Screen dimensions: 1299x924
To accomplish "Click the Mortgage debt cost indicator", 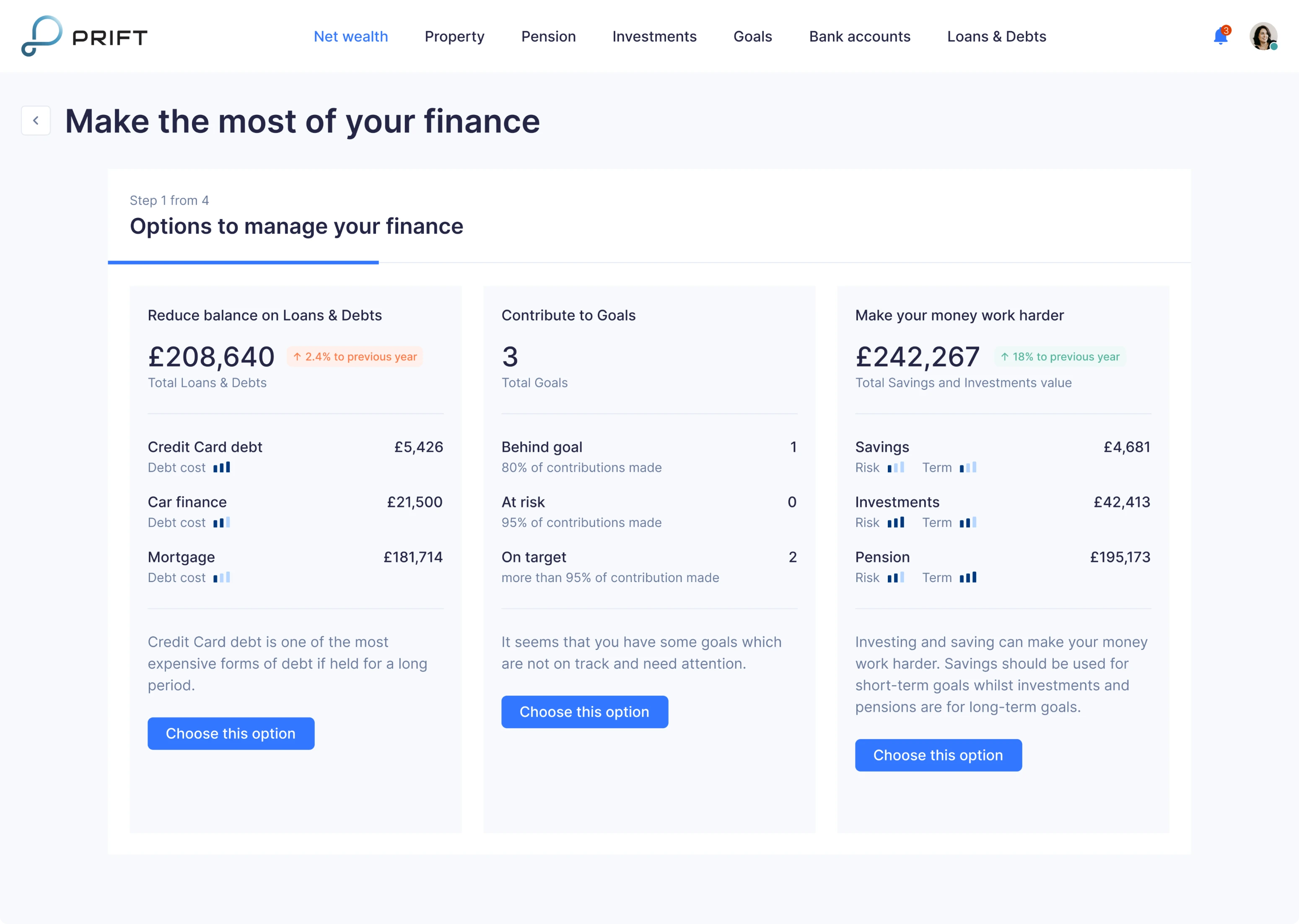I will (x=223, y=577).
